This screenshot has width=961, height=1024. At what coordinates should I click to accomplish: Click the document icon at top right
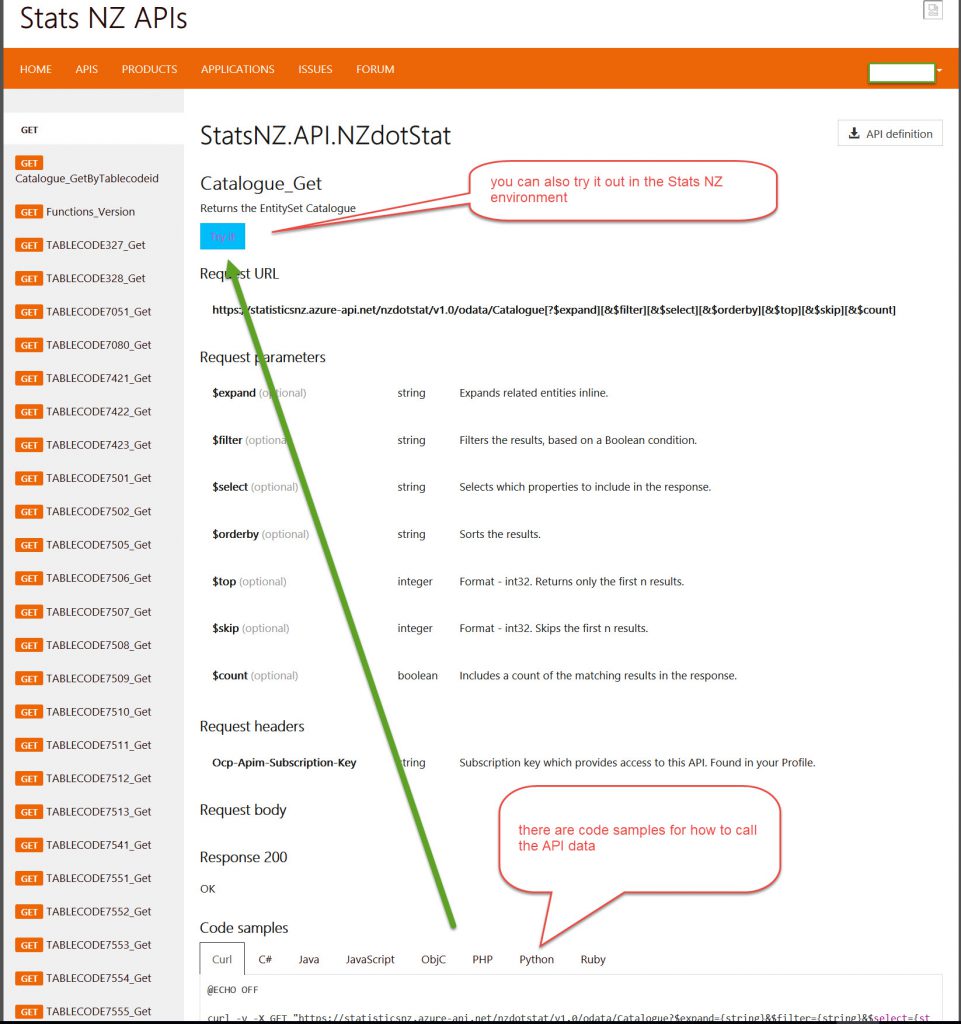(932, 10)
